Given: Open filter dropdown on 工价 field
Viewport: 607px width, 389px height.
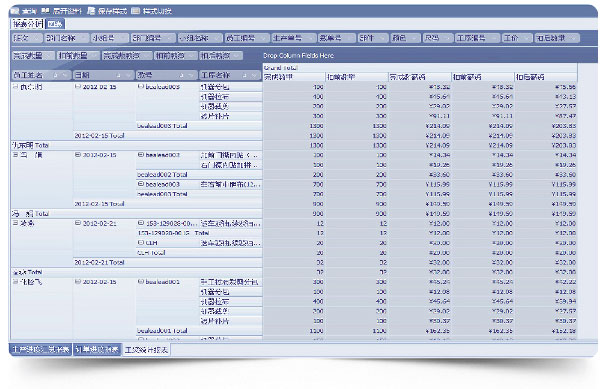Looking at the screenshot, I should (526, 38).
